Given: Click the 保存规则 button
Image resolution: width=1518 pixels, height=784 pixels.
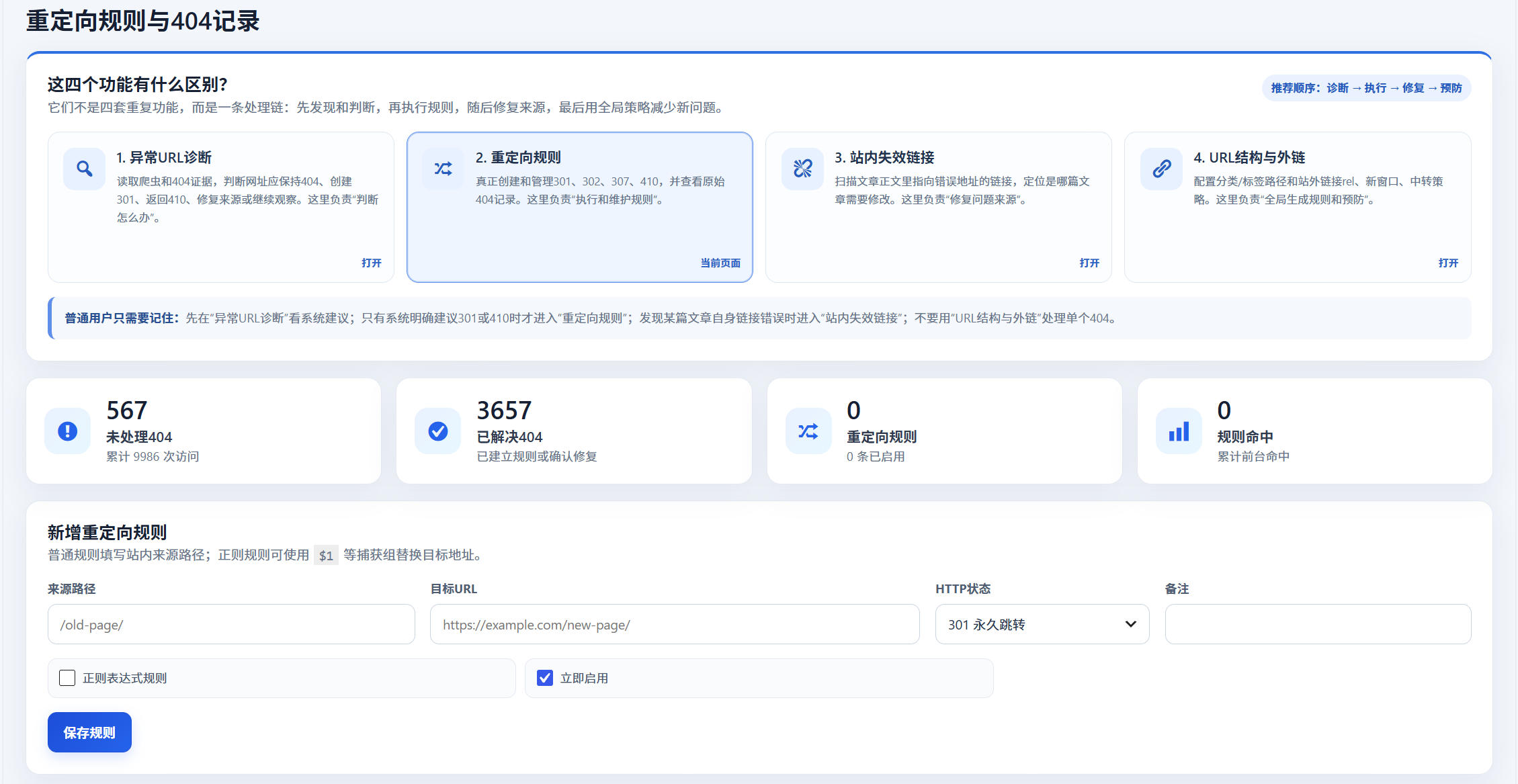Looking at the screenshot, I should click(89, 732).
